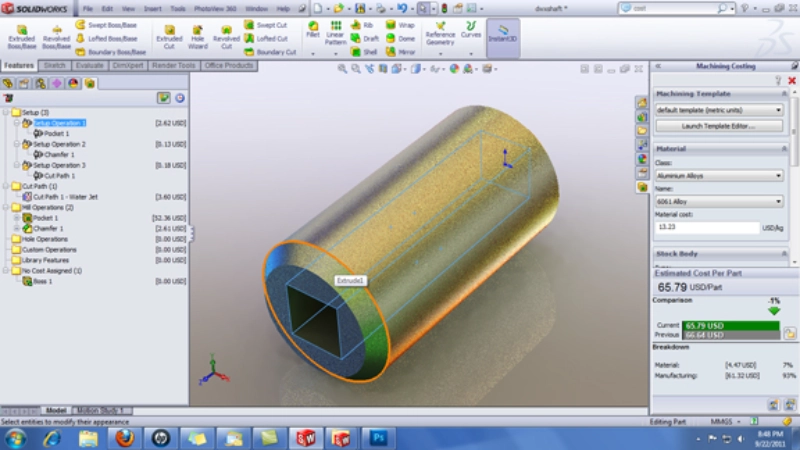Click the Fillet tool icon
Screen dimensions: 800x450
tap(313, 31)
